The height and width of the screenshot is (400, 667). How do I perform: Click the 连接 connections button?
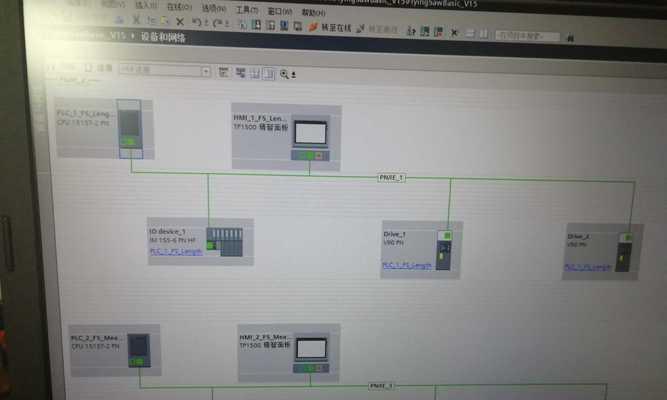click(x=100, y=68)
